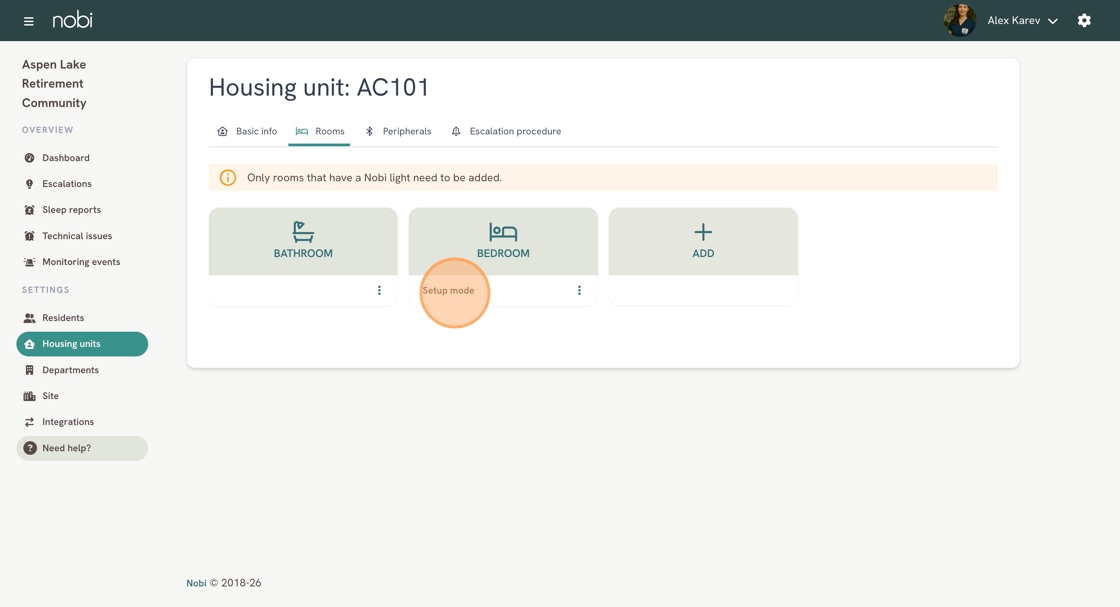Open settings gear in top bar

coord(1084,20)
